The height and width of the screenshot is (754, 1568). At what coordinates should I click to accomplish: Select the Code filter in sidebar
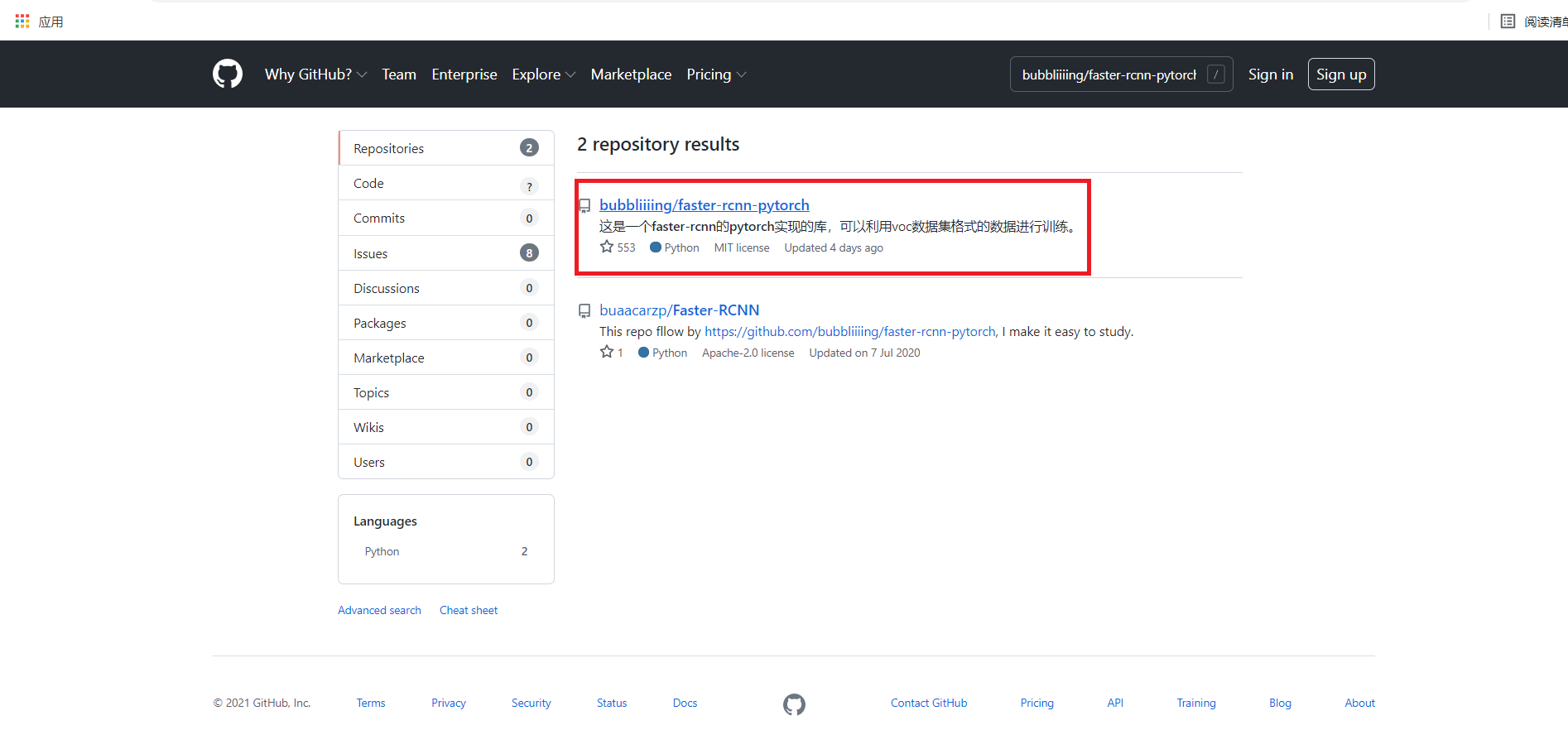[x=446, y=183]
